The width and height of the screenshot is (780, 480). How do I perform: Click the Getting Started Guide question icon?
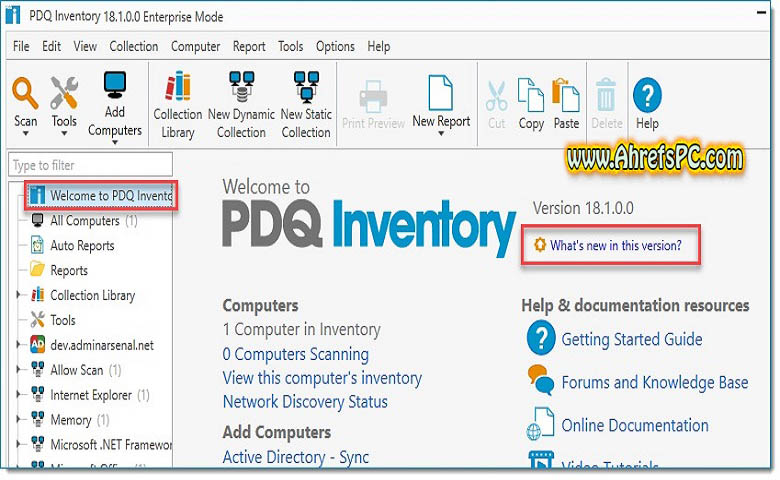click(x=541, y=338)
